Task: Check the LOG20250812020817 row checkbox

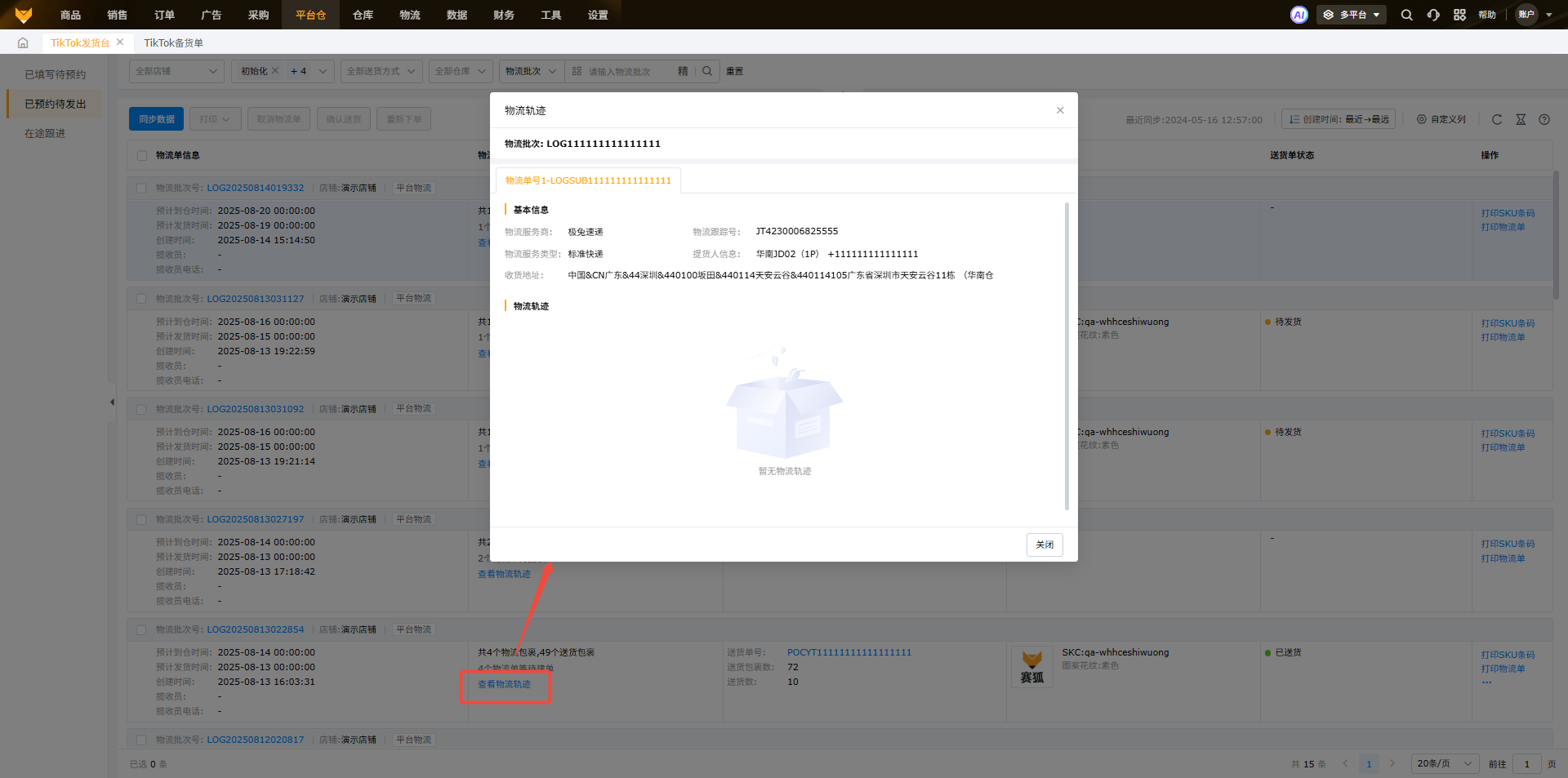Action: coord(141,740)
